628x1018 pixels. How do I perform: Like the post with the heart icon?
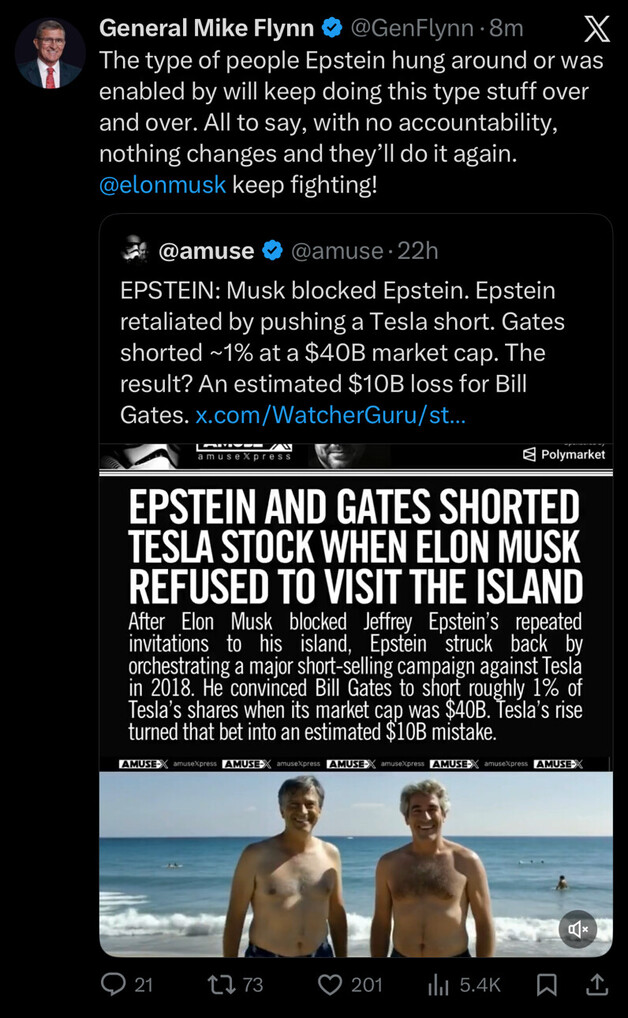(x=331, y=984)
